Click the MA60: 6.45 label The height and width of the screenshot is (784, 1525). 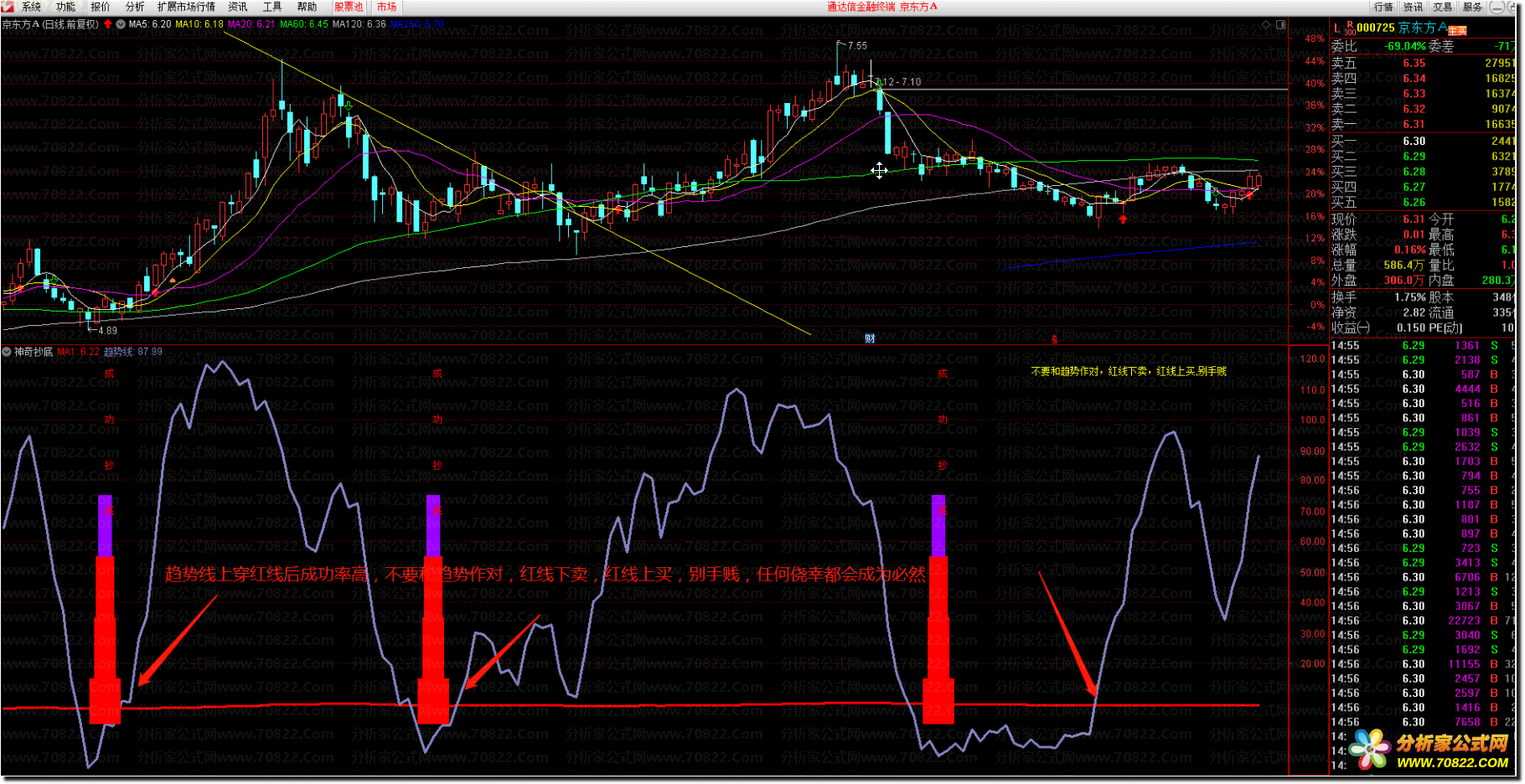tap(303, 24)
